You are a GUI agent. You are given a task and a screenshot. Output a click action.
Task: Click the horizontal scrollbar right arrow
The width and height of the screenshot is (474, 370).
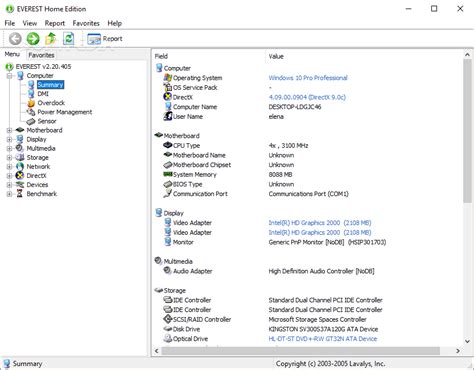click(x=458, y=351)
